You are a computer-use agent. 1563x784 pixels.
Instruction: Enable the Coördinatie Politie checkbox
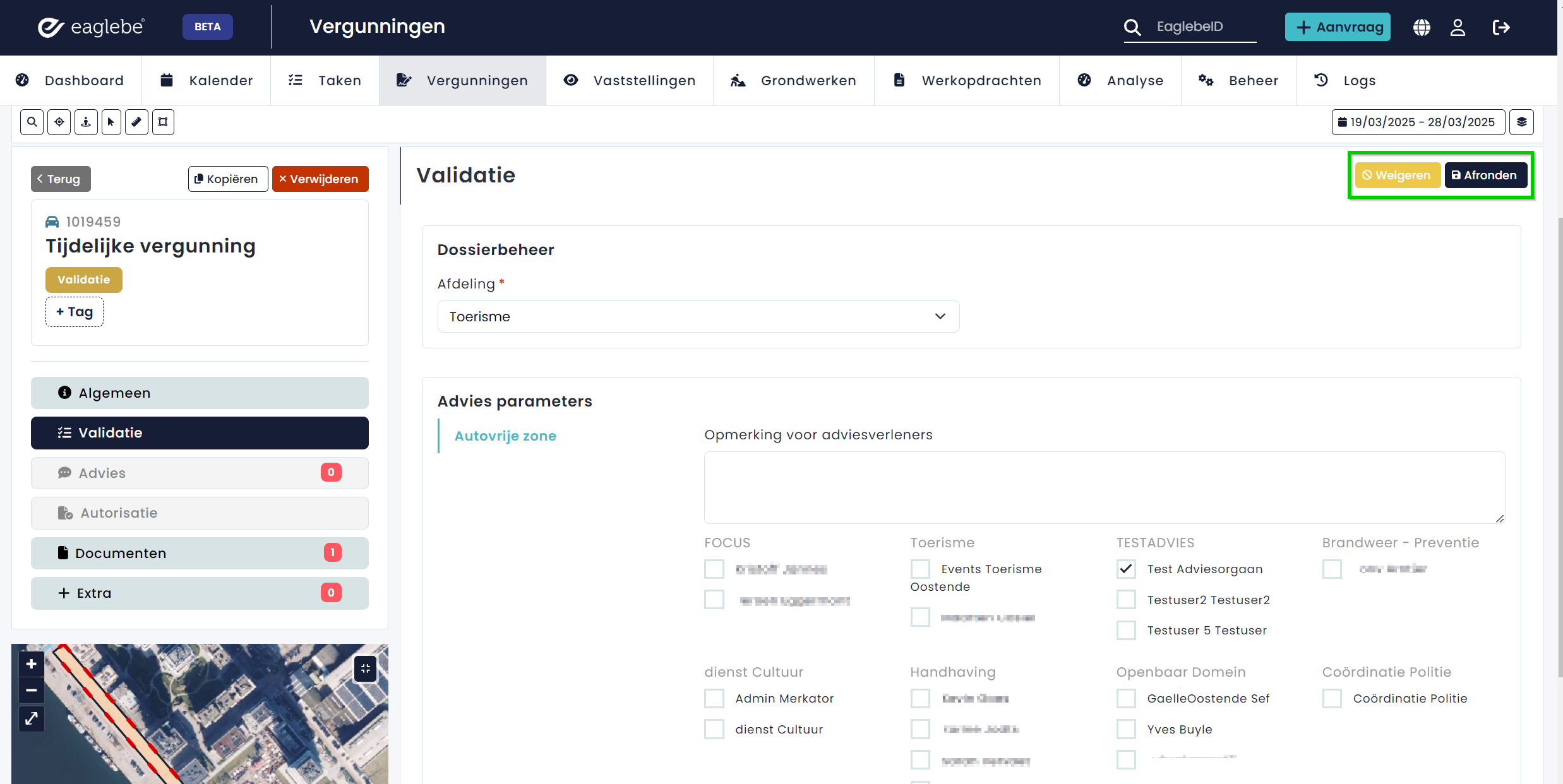tap(1332, 698)
